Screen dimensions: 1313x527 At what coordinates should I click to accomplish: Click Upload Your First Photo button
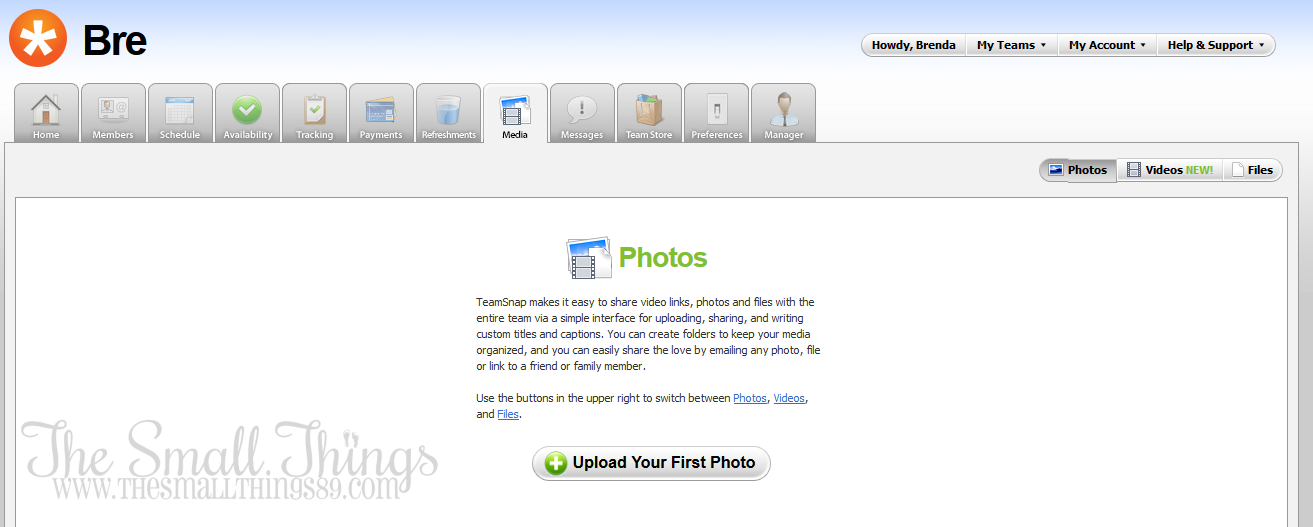coord(651,463)
